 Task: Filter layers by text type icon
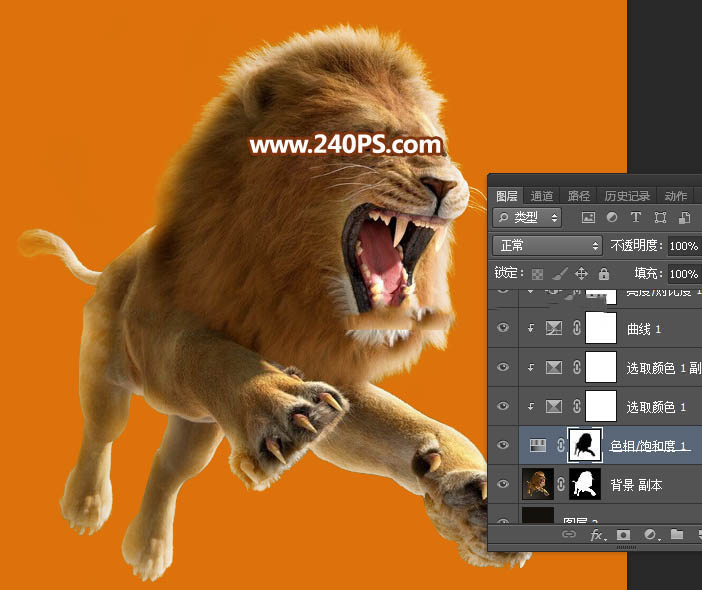pyautogui.click(x=636, y=217)
